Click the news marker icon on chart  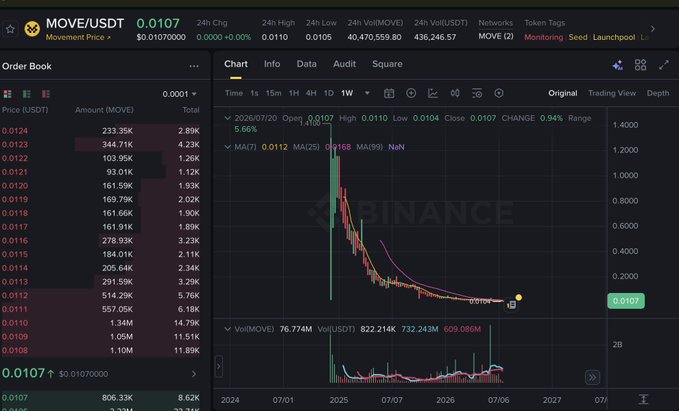(x=511, y=305)
